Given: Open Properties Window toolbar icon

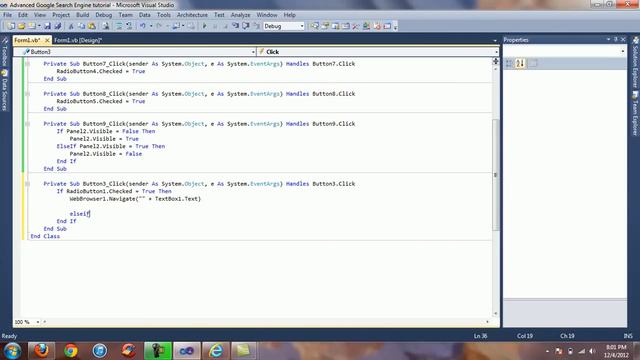Looking at the screenshot, I should pos(325,26).
